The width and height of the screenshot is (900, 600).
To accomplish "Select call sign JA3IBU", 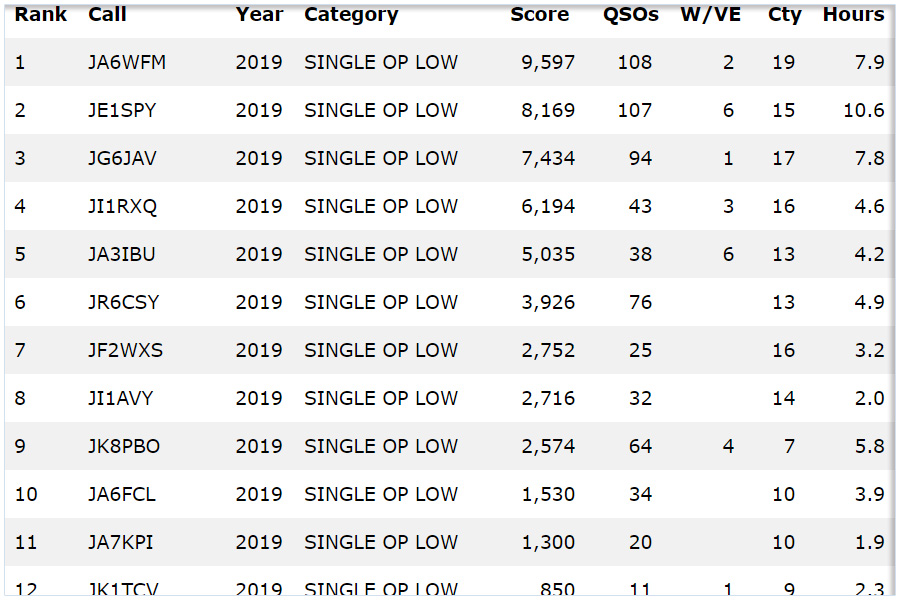I will tap(122, 254).
